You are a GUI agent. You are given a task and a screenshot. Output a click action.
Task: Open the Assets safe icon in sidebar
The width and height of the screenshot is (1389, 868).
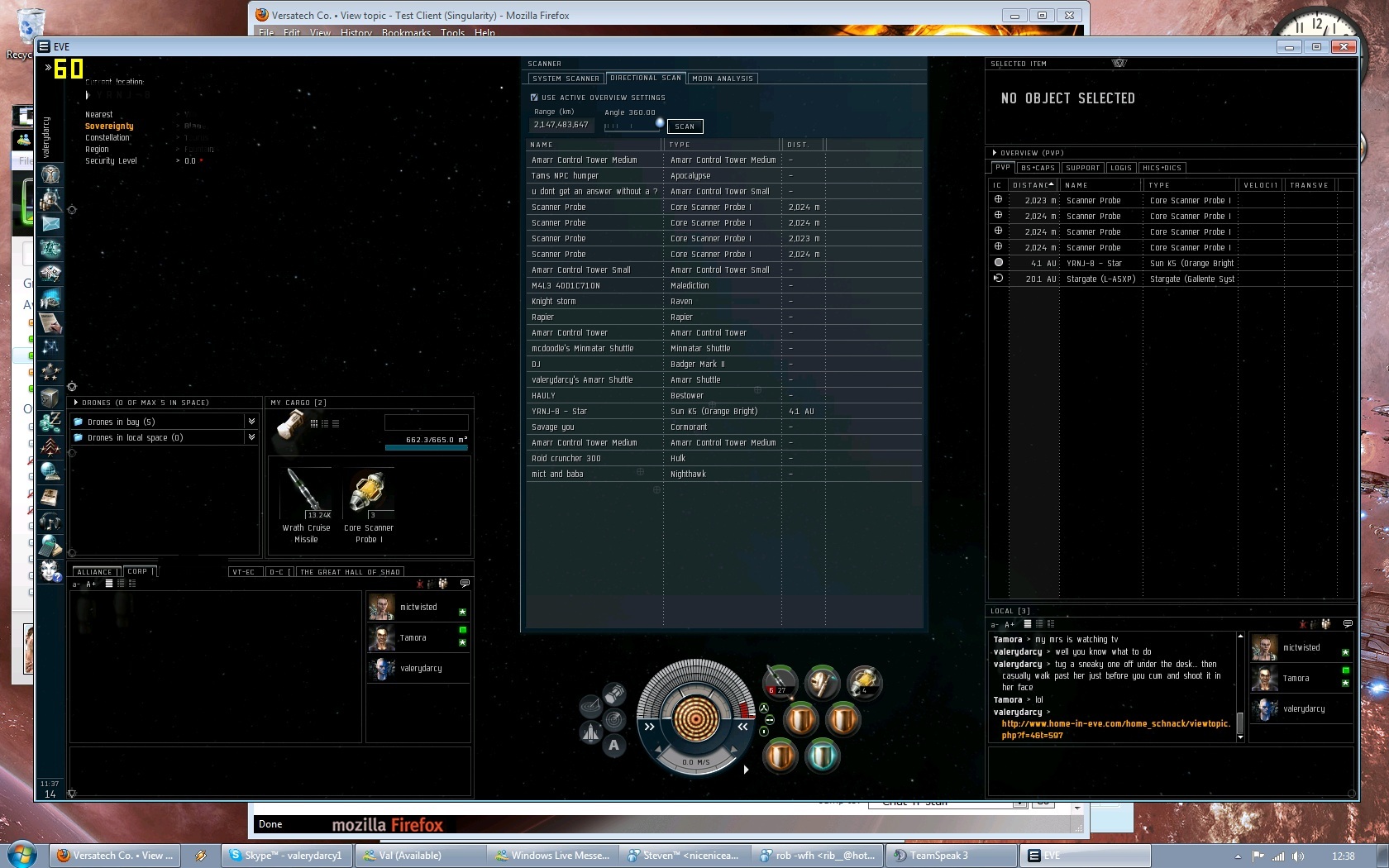[50, 397]
